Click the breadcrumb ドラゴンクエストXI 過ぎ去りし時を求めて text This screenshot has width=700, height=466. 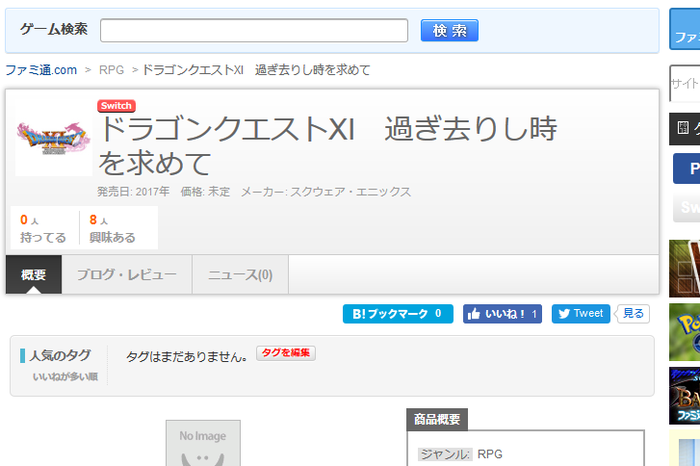click(x=256, y=70)
